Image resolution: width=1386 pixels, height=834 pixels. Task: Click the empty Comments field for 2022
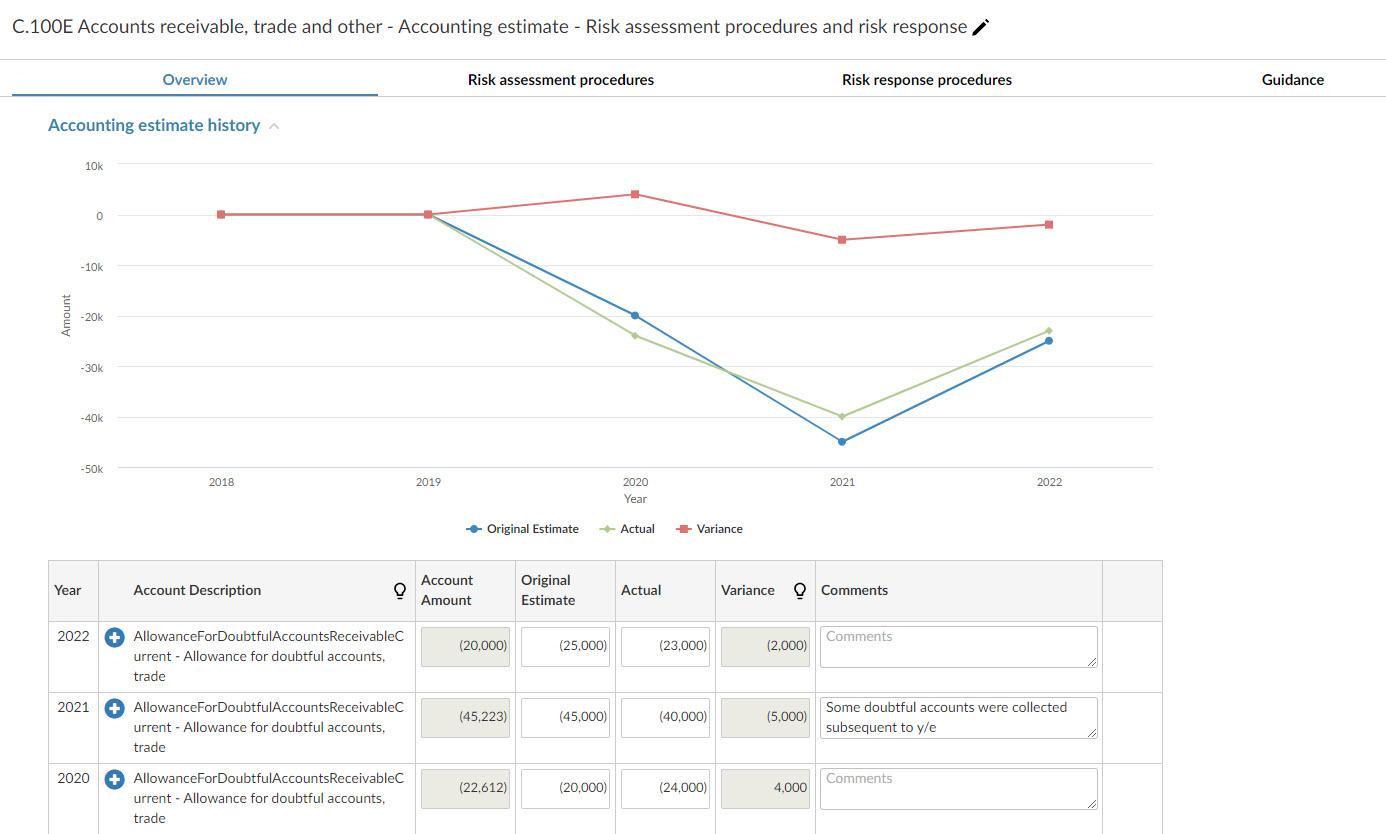coord(957,646)
